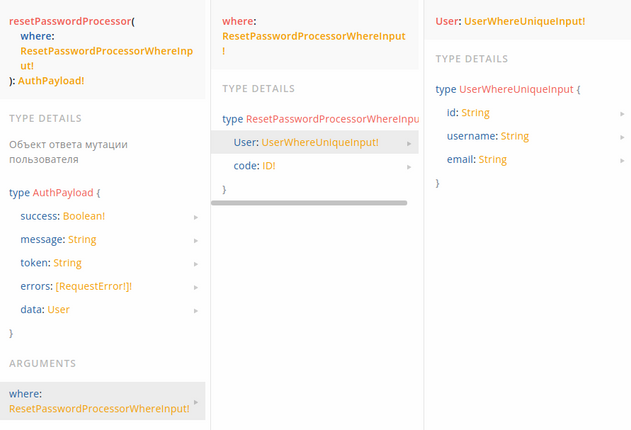Open the id: String field
The image size is (631, 430).
tap(527, 113)
